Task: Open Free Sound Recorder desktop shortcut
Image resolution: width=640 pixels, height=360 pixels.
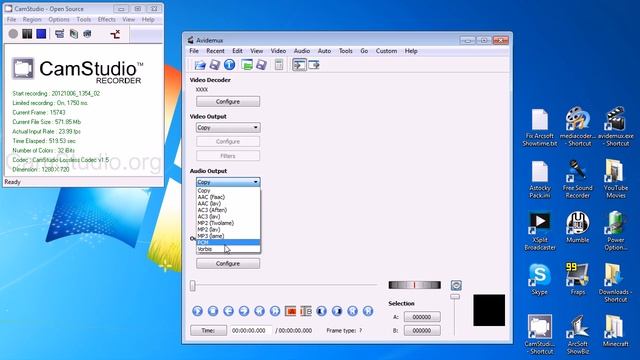Action: pyautogui.click(x=578, y=179)
